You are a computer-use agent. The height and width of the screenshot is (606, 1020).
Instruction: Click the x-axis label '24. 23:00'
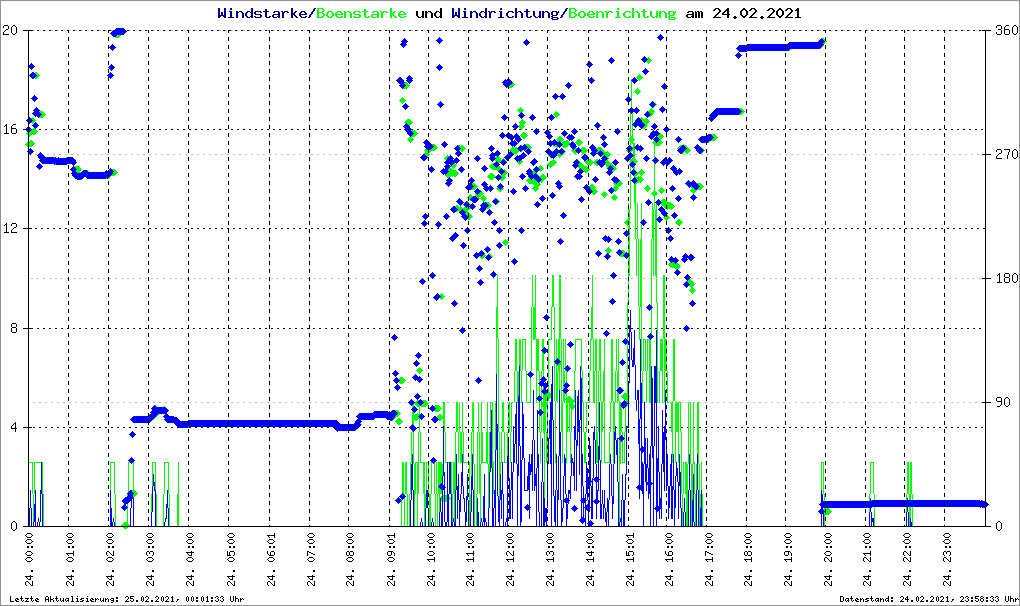click(x=948, y=559)
